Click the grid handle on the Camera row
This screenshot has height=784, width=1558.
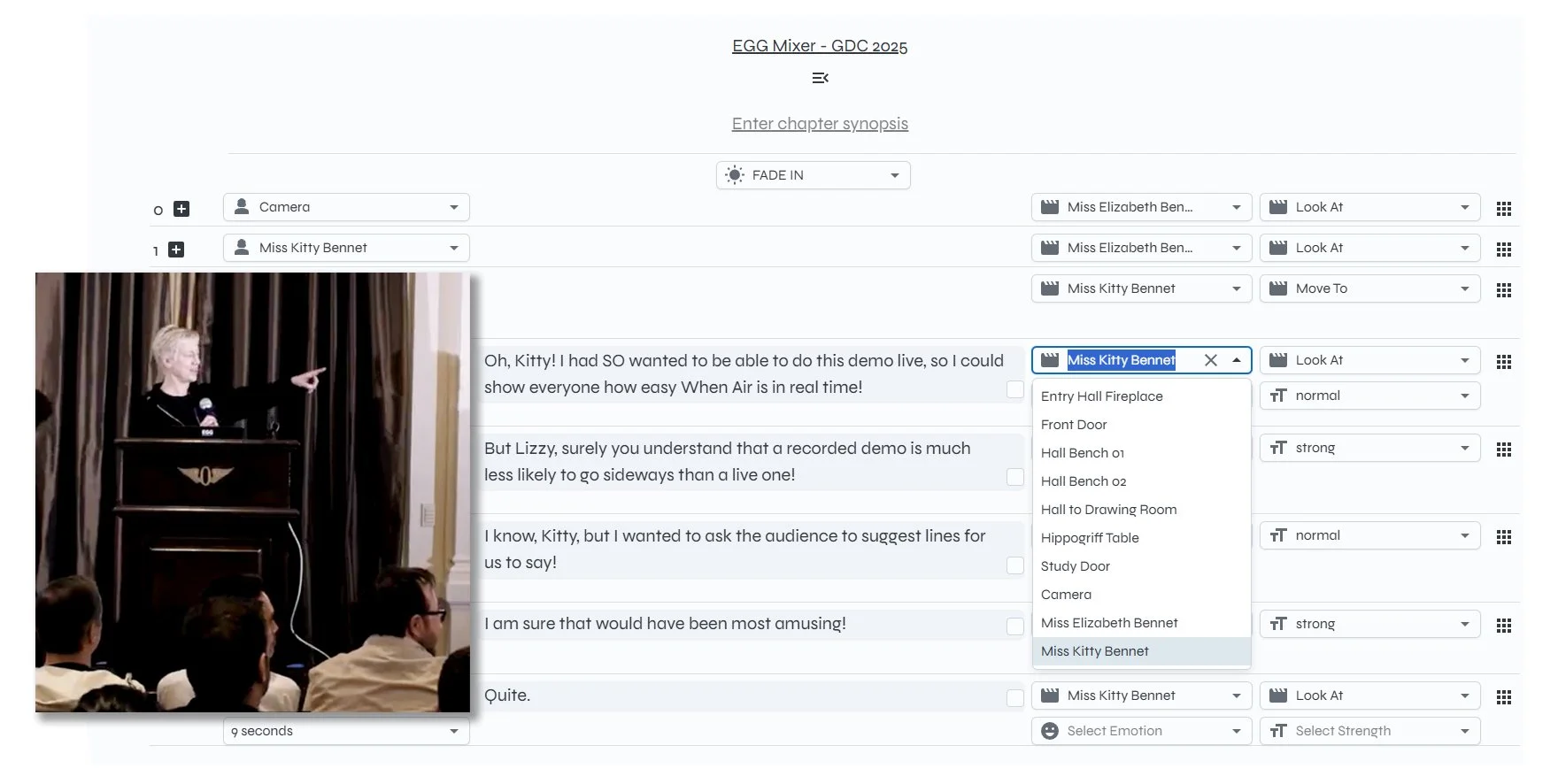[x=1503, y=209]
